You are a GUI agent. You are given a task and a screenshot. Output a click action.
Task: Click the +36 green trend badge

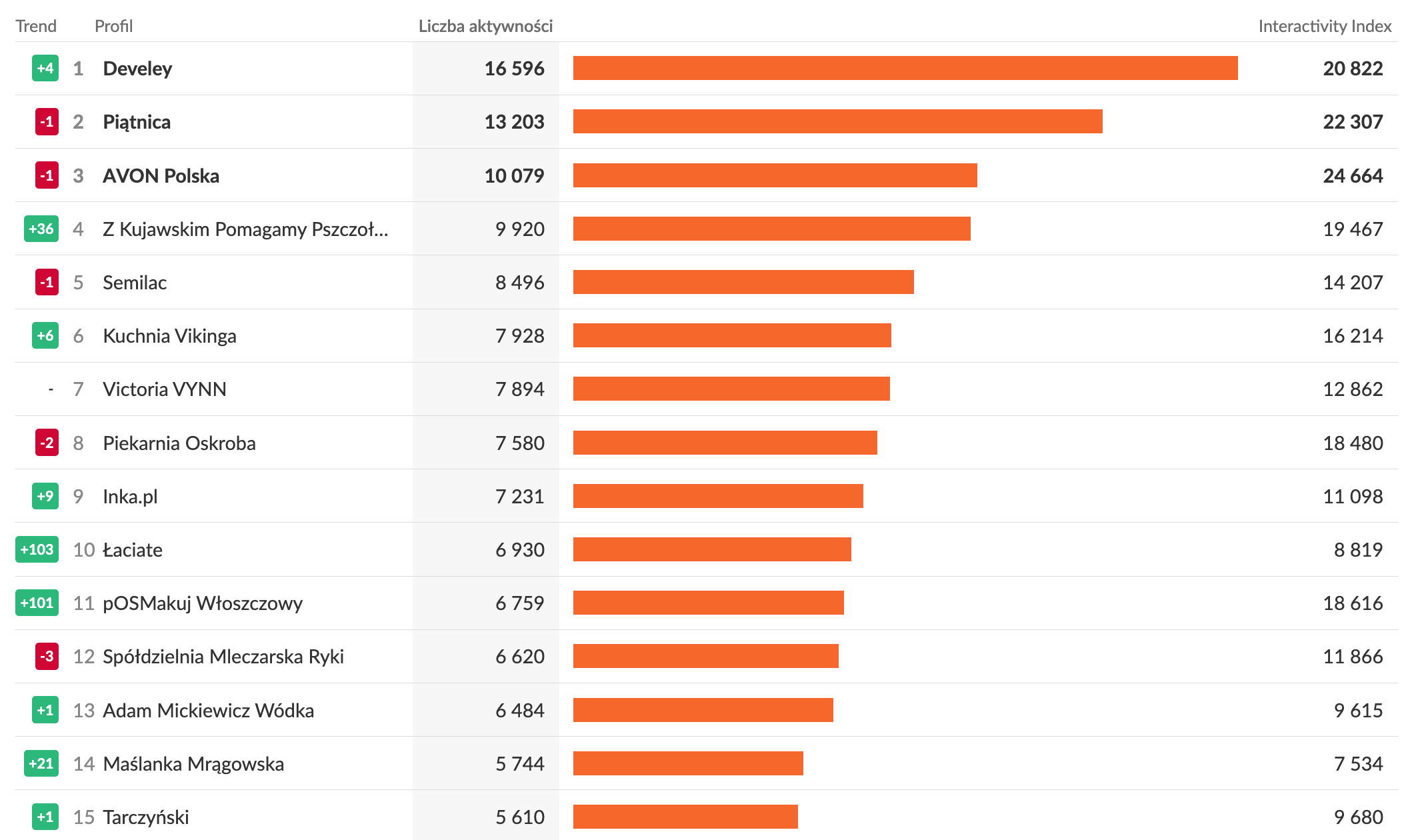point(41,229)
